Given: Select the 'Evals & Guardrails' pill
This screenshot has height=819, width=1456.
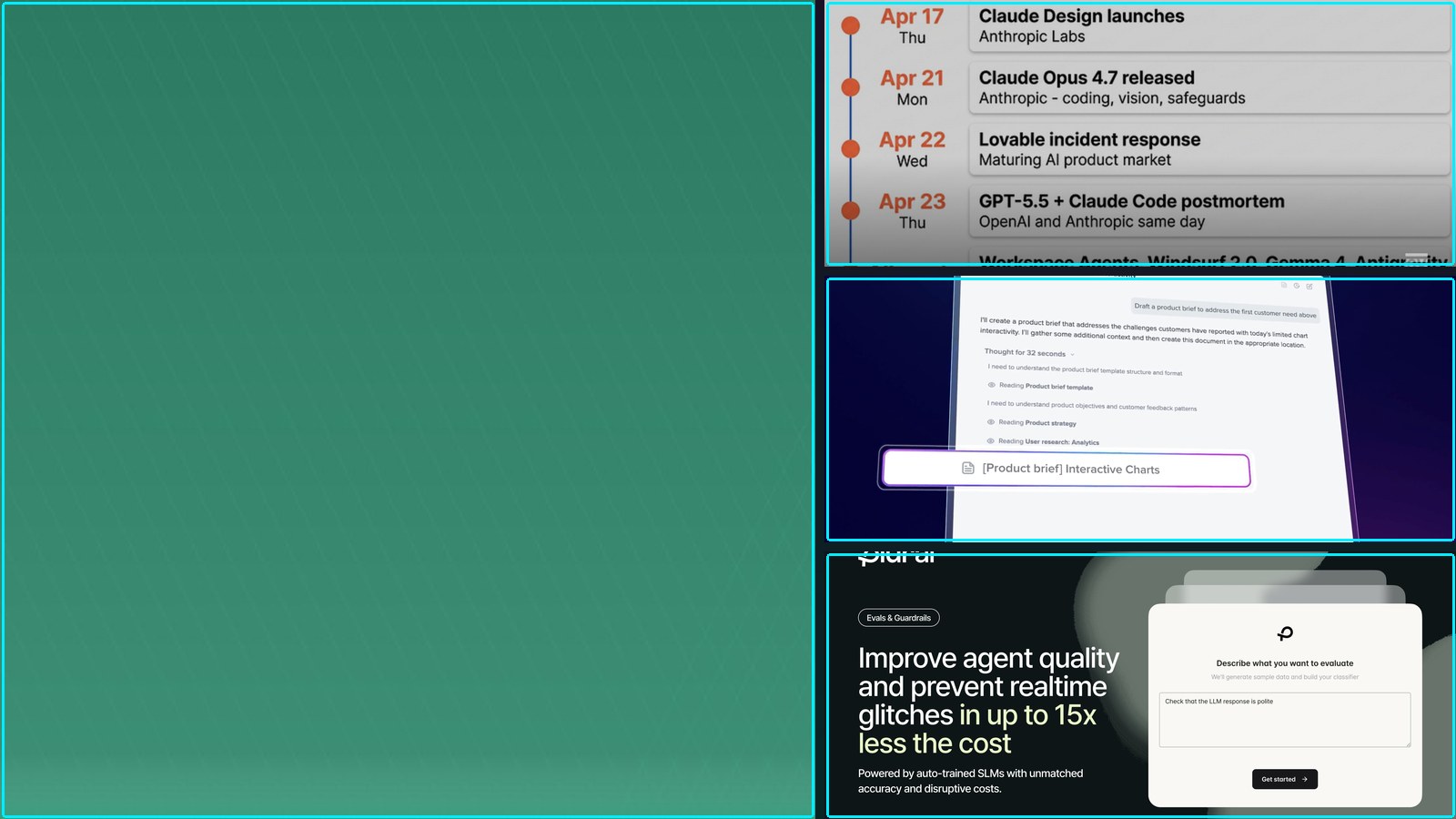Looking at the screenshot, I should tap(899, 618).
